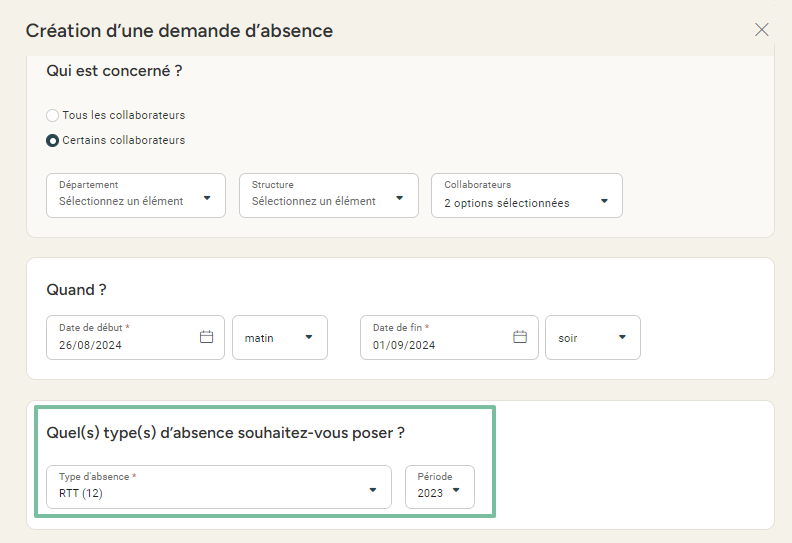Open the Type d'absence dropdown

219,487
